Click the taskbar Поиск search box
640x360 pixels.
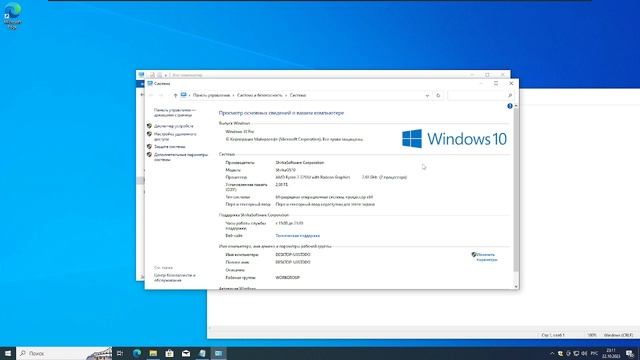[65, 353]
